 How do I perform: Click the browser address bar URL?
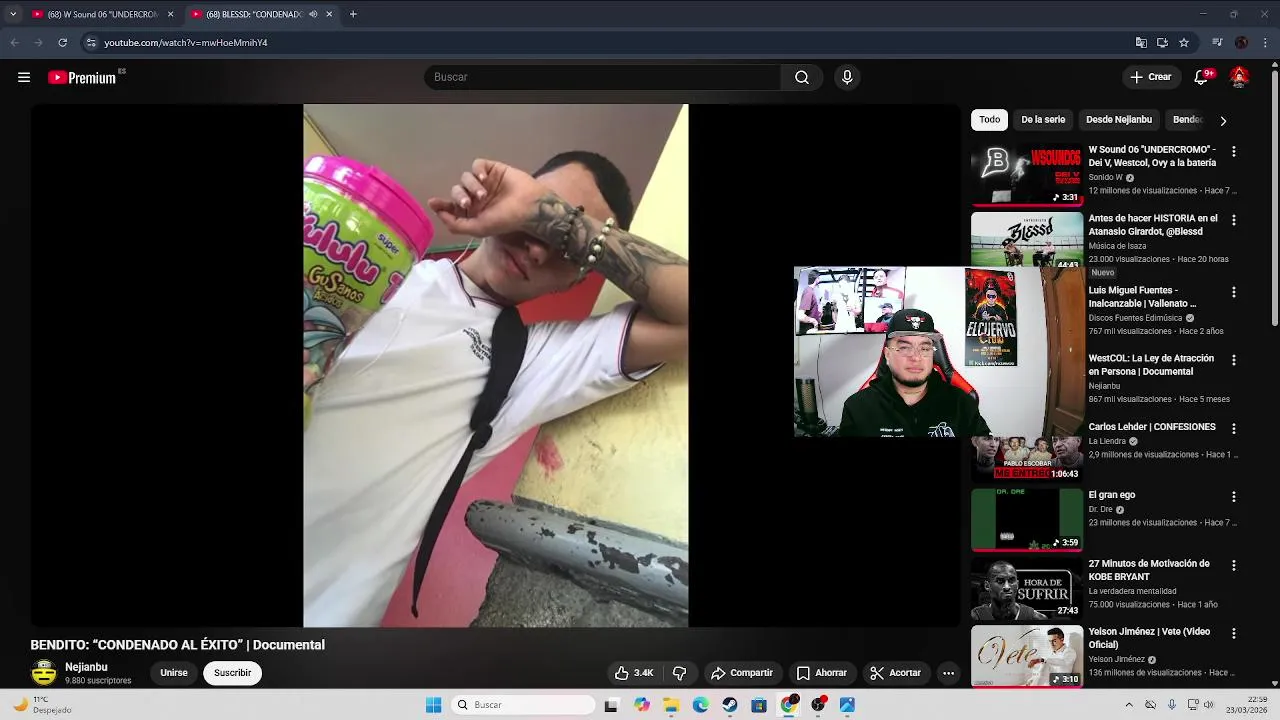tap(186, 43)
